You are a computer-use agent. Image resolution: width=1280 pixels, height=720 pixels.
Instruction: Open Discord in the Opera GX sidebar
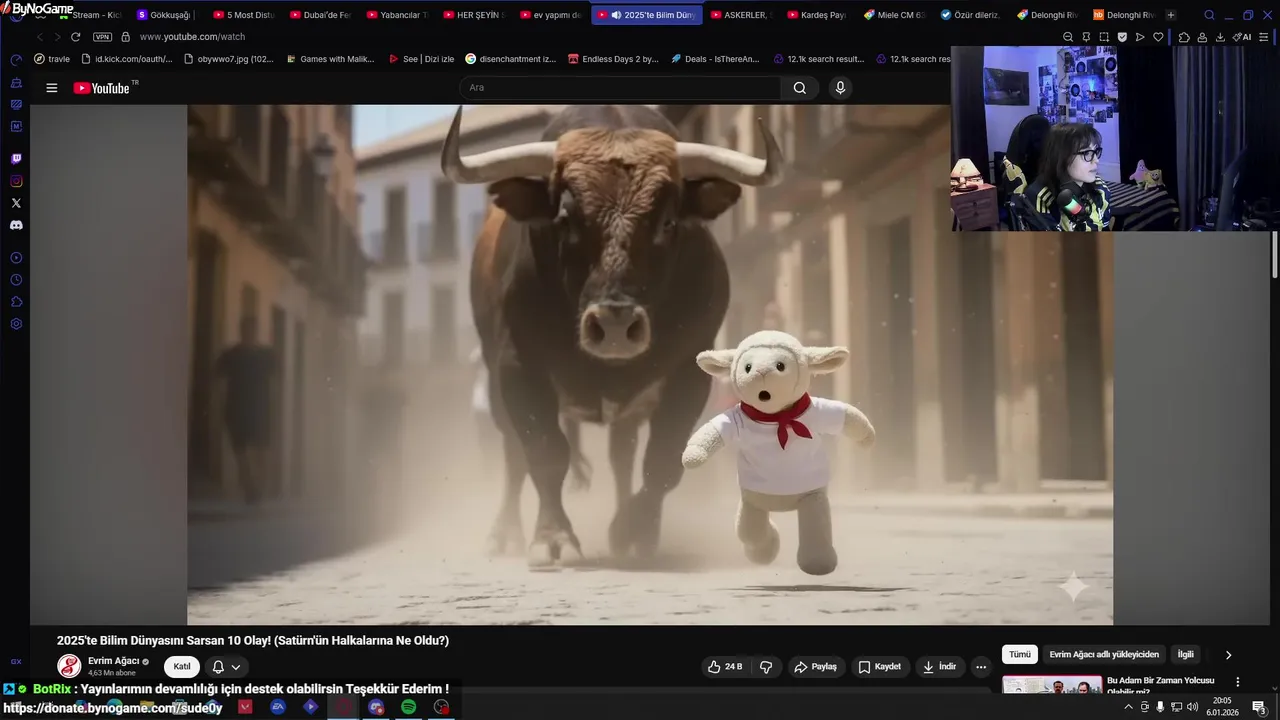(16, 225)
